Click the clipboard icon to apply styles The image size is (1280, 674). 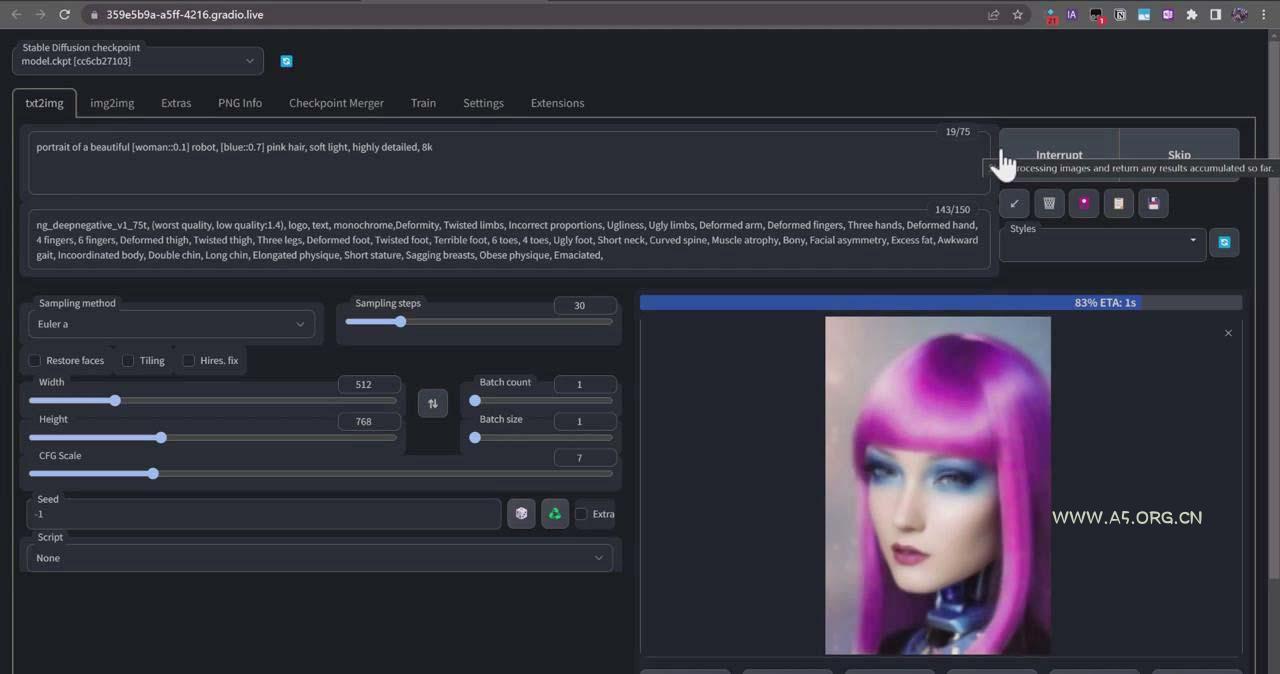1119,204
